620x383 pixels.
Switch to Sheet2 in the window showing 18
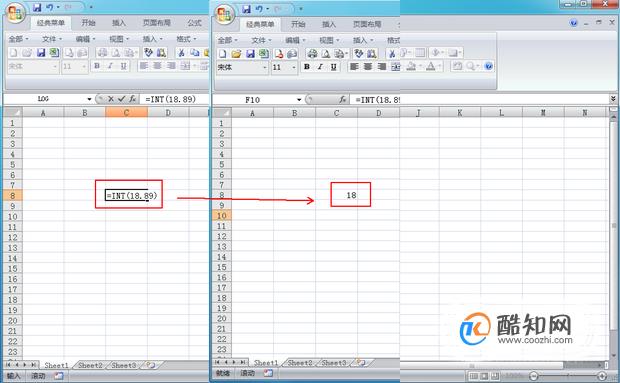click(x=299, y=362)
